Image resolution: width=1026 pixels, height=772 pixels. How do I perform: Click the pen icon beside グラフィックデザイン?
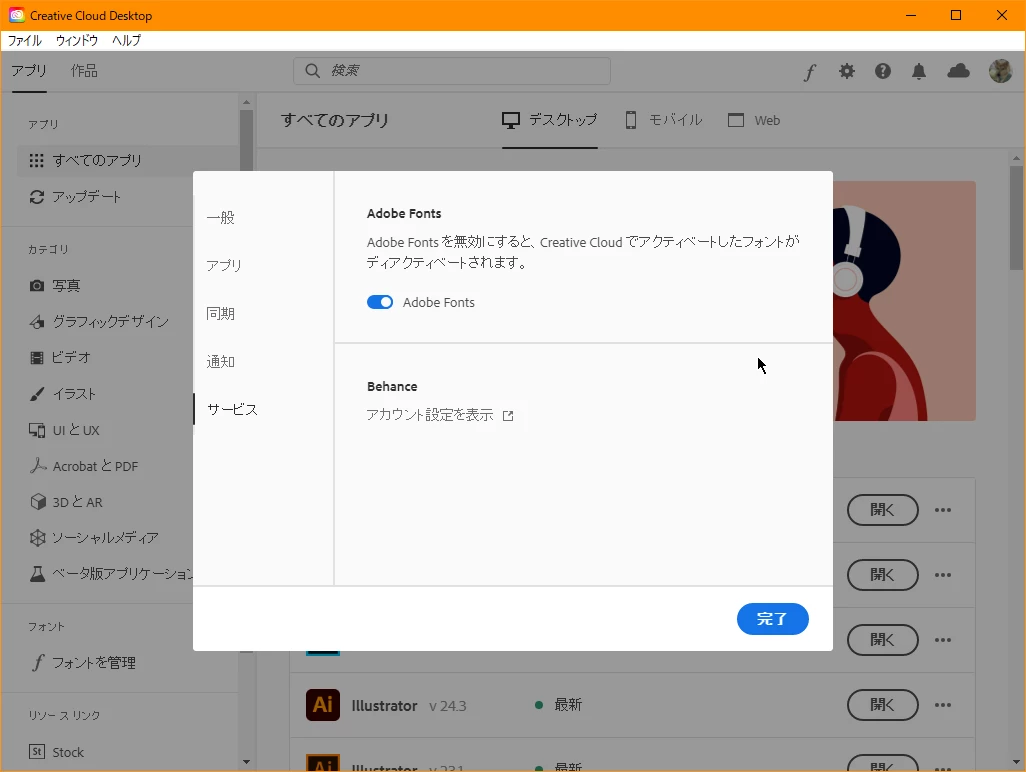37,321
